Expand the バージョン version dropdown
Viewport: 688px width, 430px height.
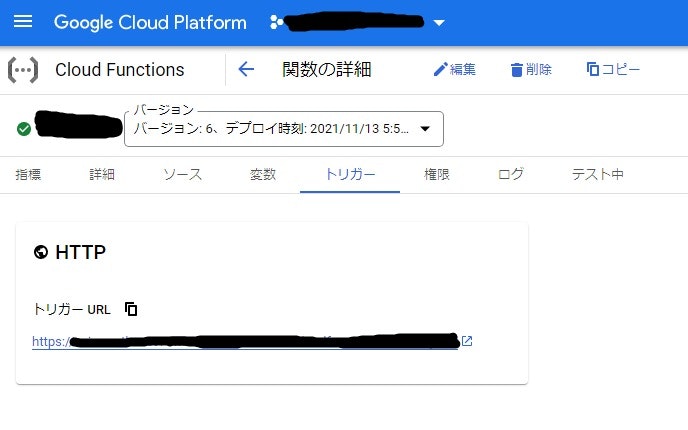click(284, 129)
